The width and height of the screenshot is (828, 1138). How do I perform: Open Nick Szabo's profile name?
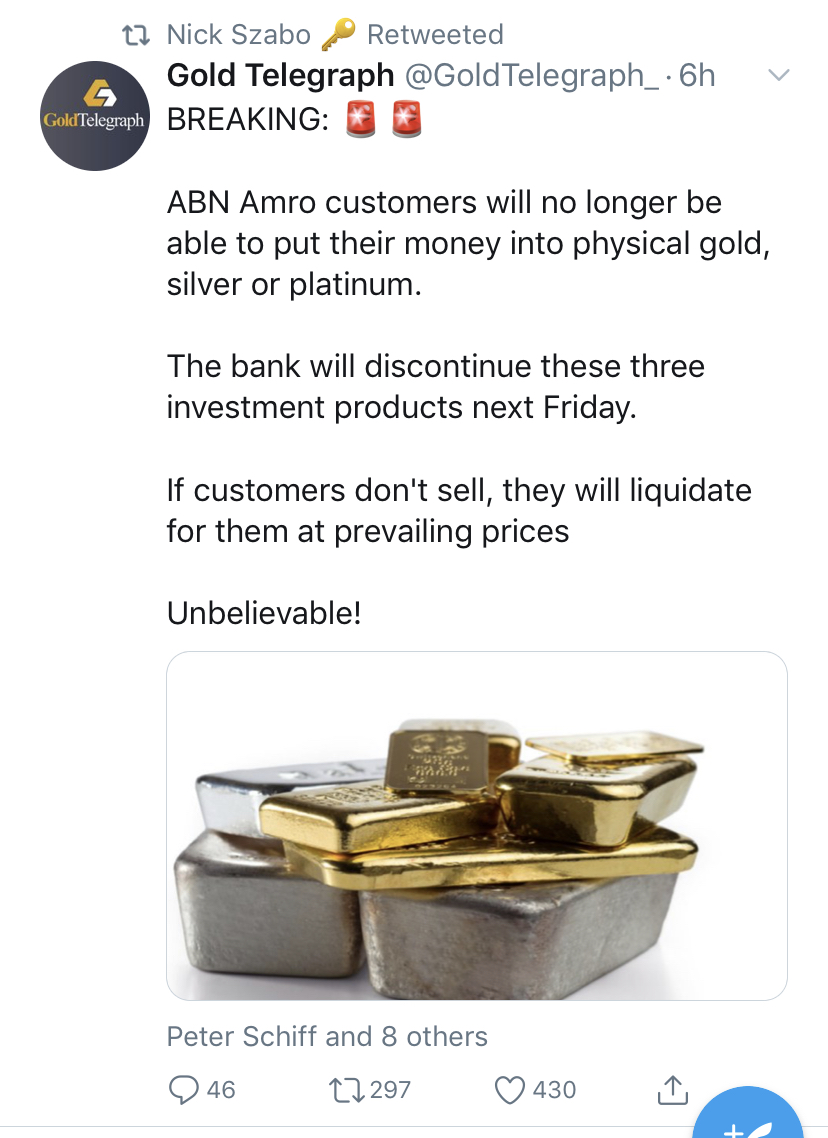(238, 35)
